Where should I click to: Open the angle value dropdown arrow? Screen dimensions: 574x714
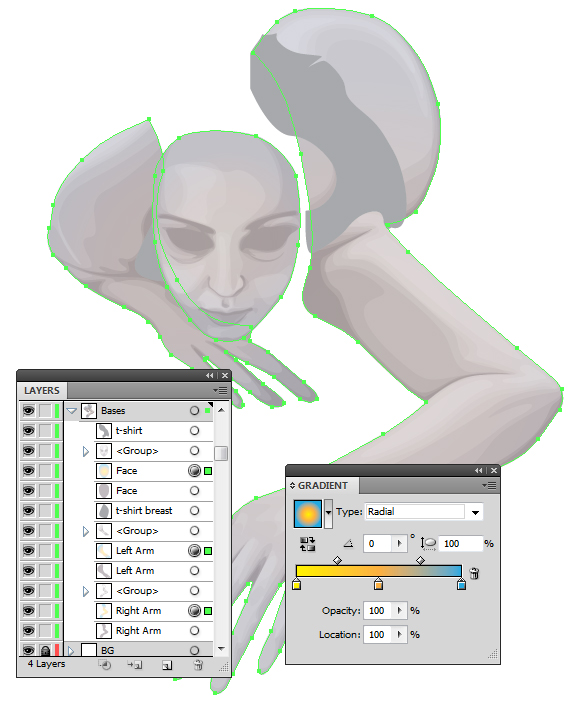(399, 543)
